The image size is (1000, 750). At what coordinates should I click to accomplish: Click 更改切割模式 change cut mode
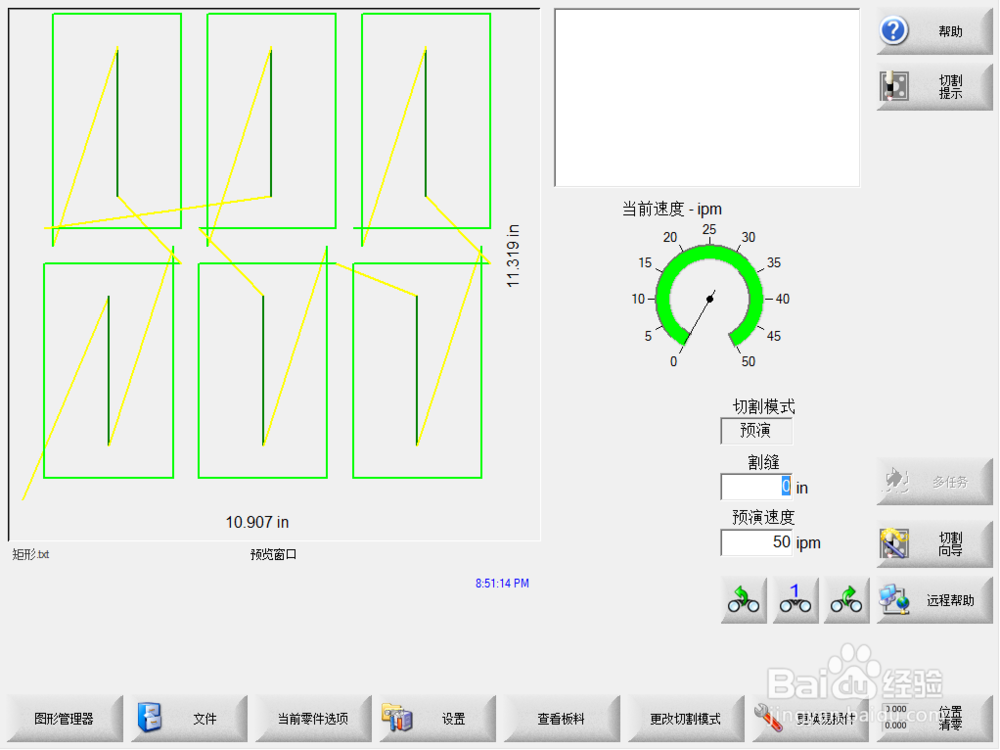686,719
